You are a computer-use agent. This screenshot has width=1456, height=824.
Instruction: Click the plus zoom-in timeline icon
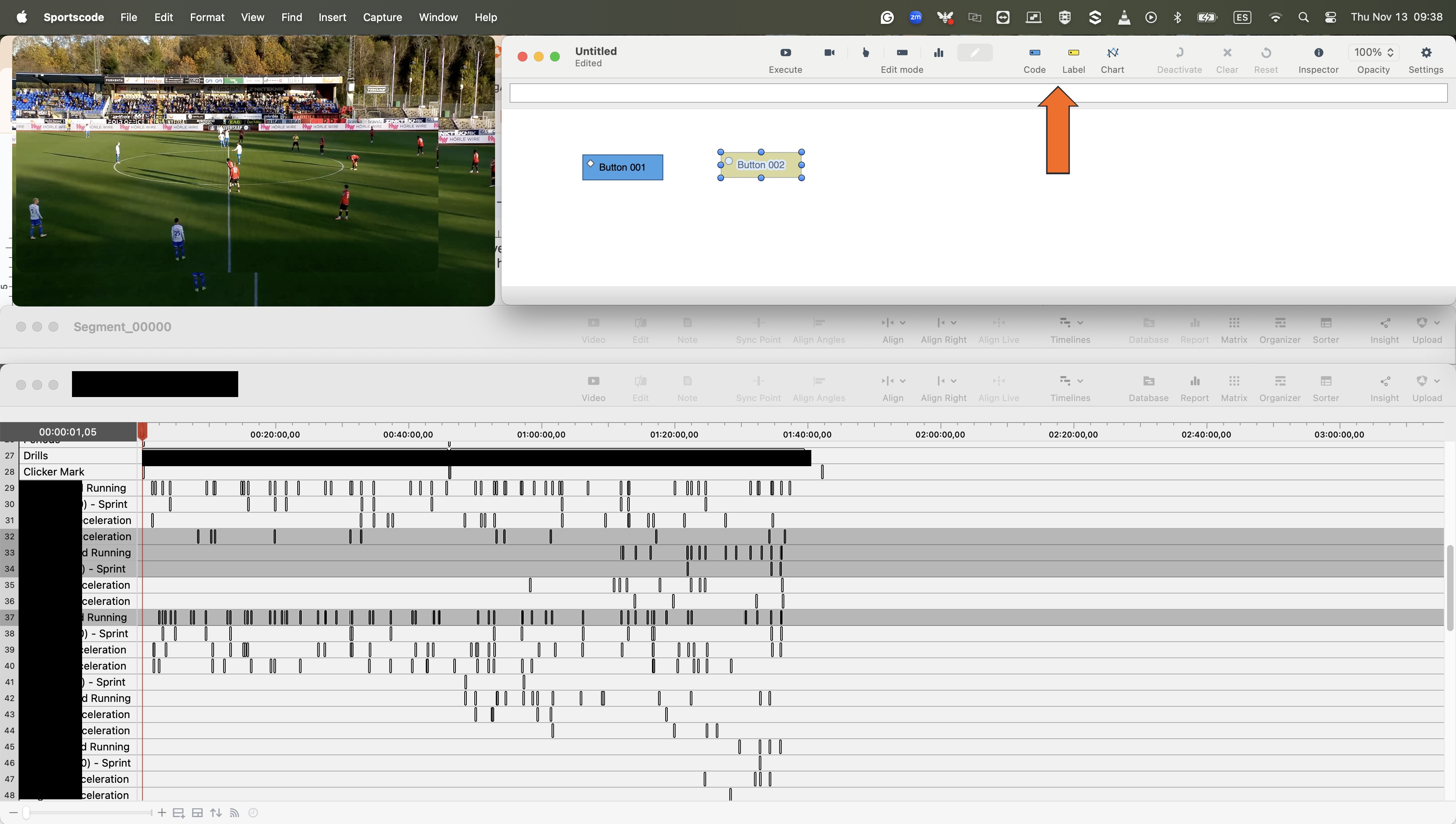162,813
